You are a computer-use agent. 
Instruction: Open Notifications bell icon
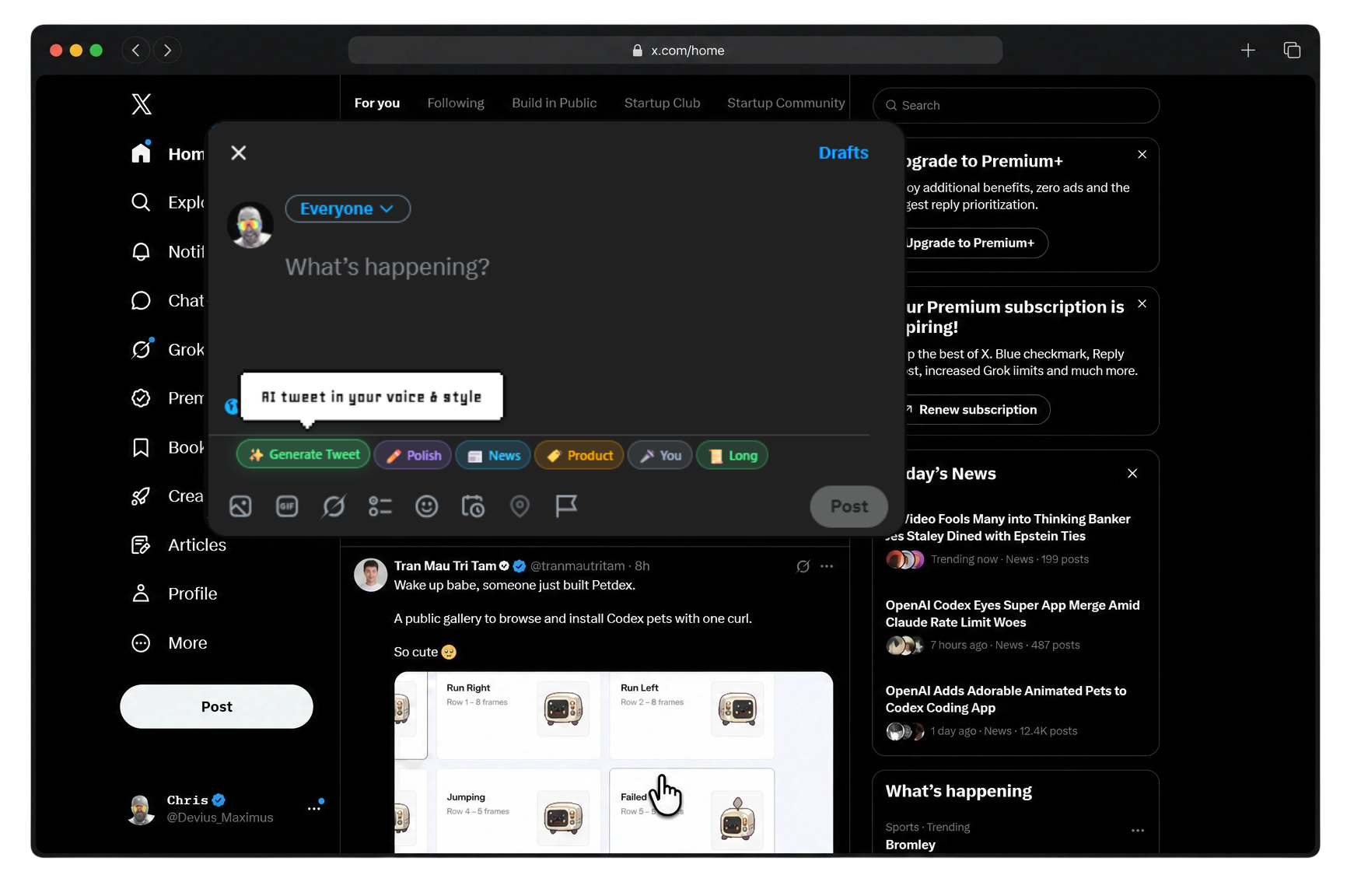(141, 251)
